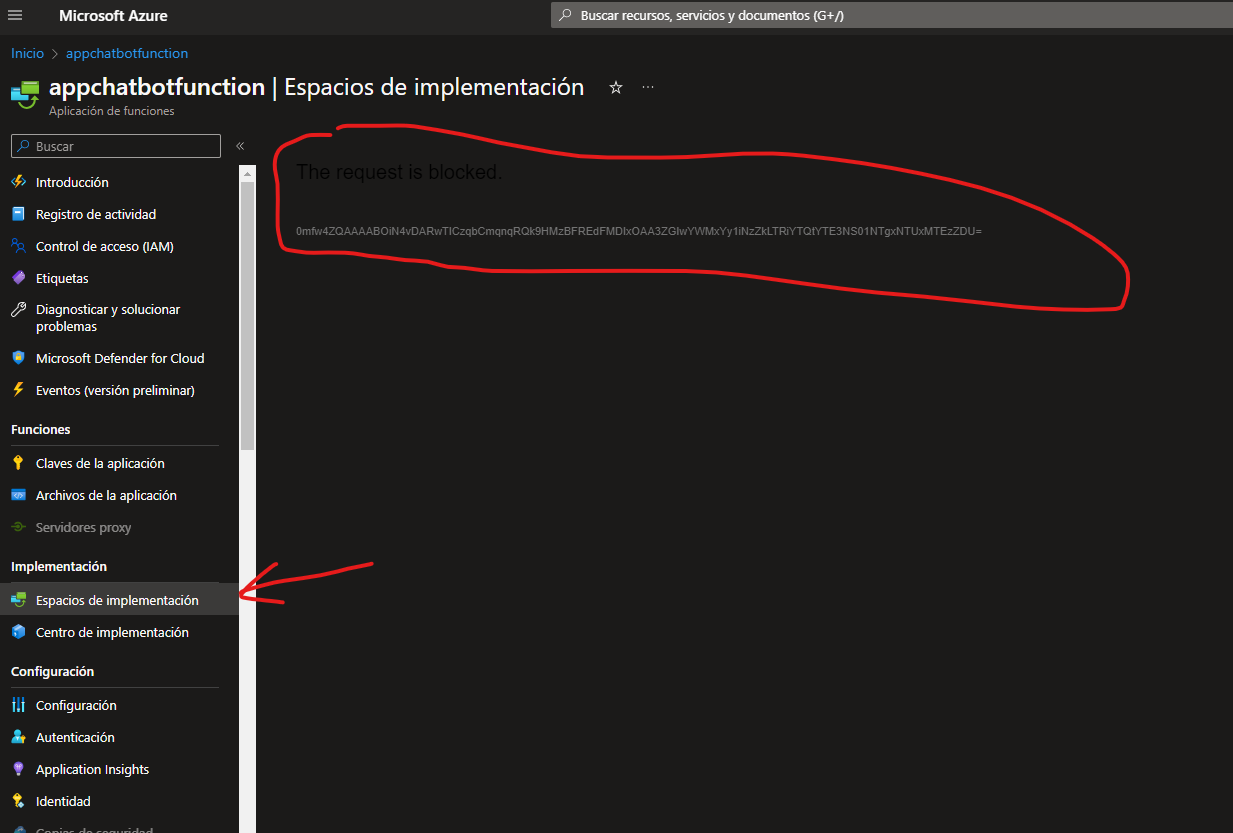Open Autenticación menu item
Image resolution: width=1233 pixels, height=833 pixels.
tap(75, 737)
